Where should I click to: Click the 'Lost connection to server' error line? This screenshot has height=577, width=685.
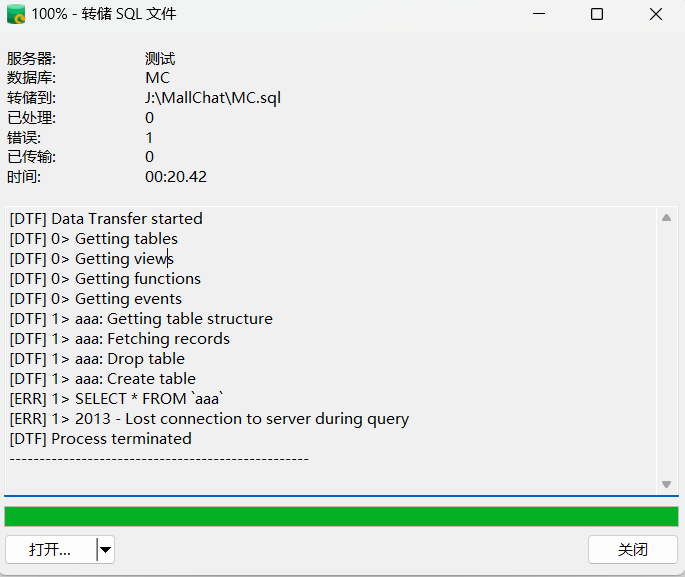[209, 419]
